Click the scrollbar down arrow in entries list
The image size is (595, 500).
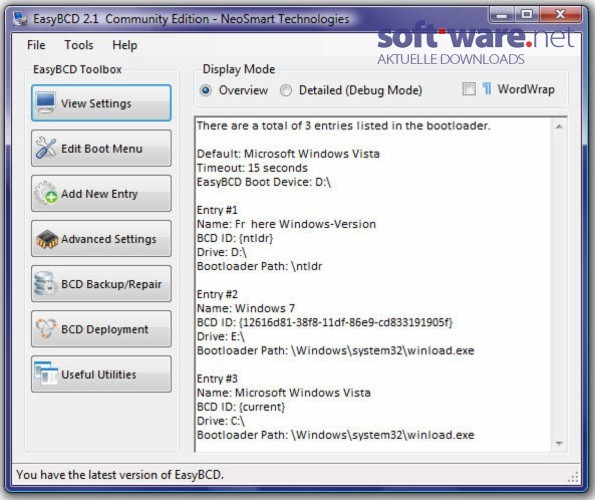pyautogui.click(x=559, y=443)
